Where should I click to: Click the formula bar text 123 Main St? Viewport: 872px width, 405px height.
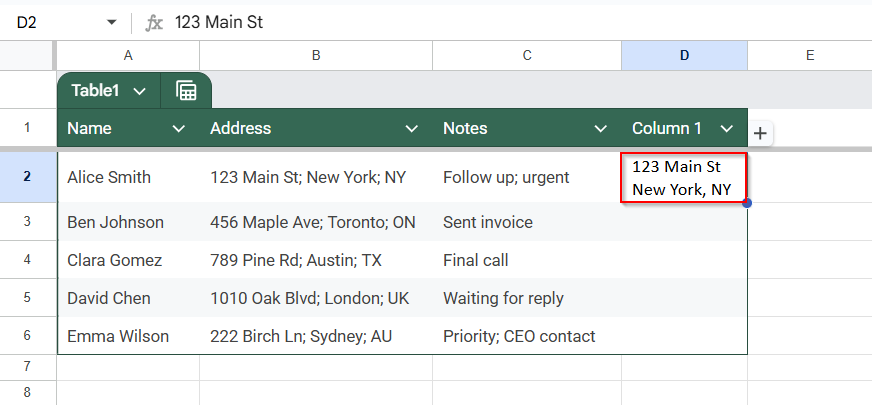pyautogui.click(x=219, y=22)
